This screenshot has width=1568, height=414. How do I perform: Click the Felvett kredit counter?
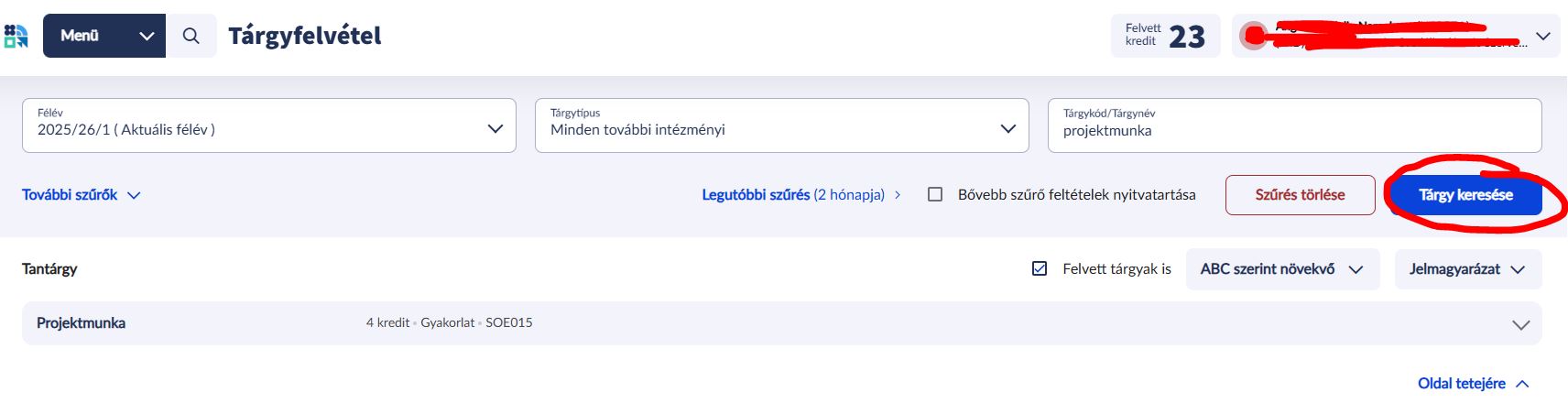pos(1165,36)
